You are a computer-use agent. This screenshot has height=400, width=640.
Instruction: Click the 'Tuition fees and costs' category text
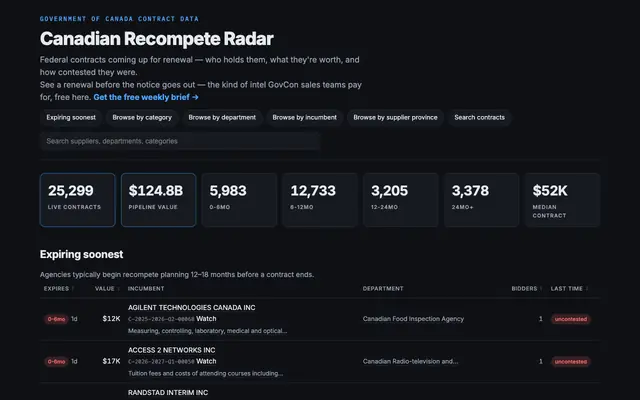coord(205,373)
